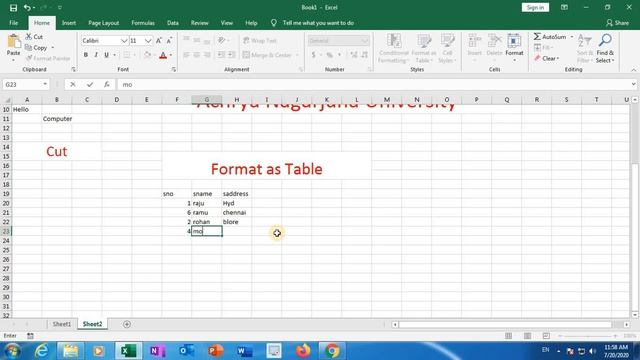Click the red Font Color A icon

[163, 55]
